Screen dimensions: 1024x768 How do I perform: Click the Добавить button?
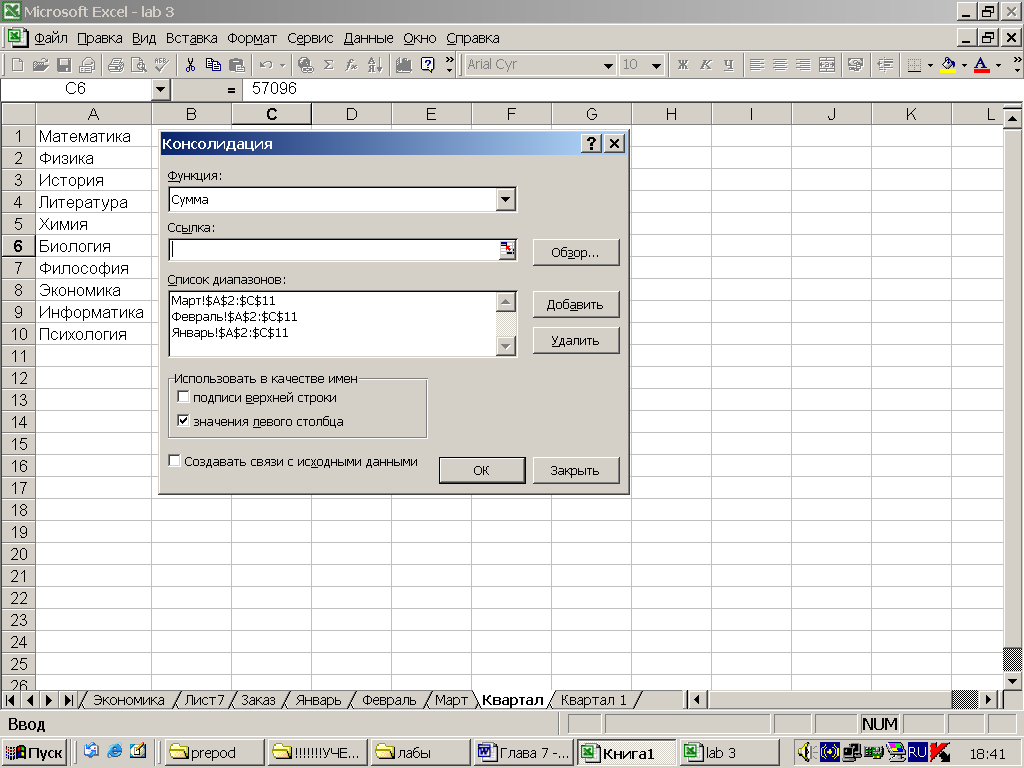click(x=575, y=305)
